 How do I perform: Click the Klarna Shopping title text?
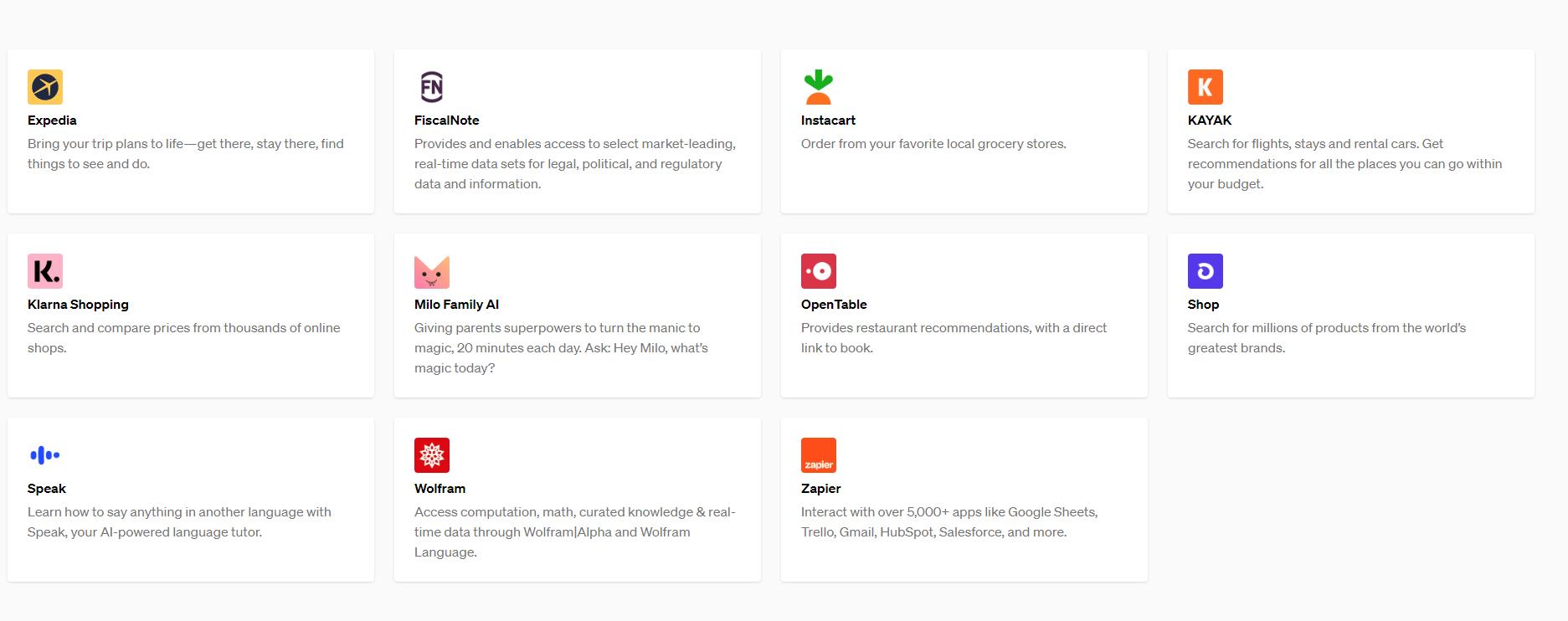78,305
